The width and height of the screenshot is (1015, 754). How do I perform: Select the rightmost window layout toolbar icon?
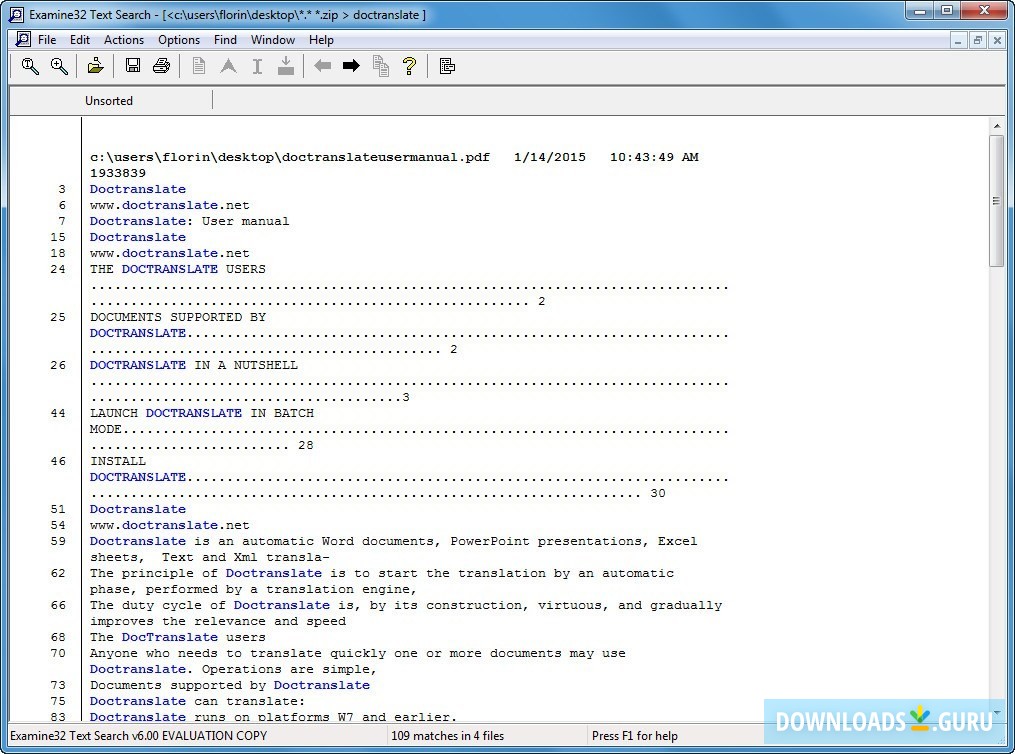coord(447,66)
